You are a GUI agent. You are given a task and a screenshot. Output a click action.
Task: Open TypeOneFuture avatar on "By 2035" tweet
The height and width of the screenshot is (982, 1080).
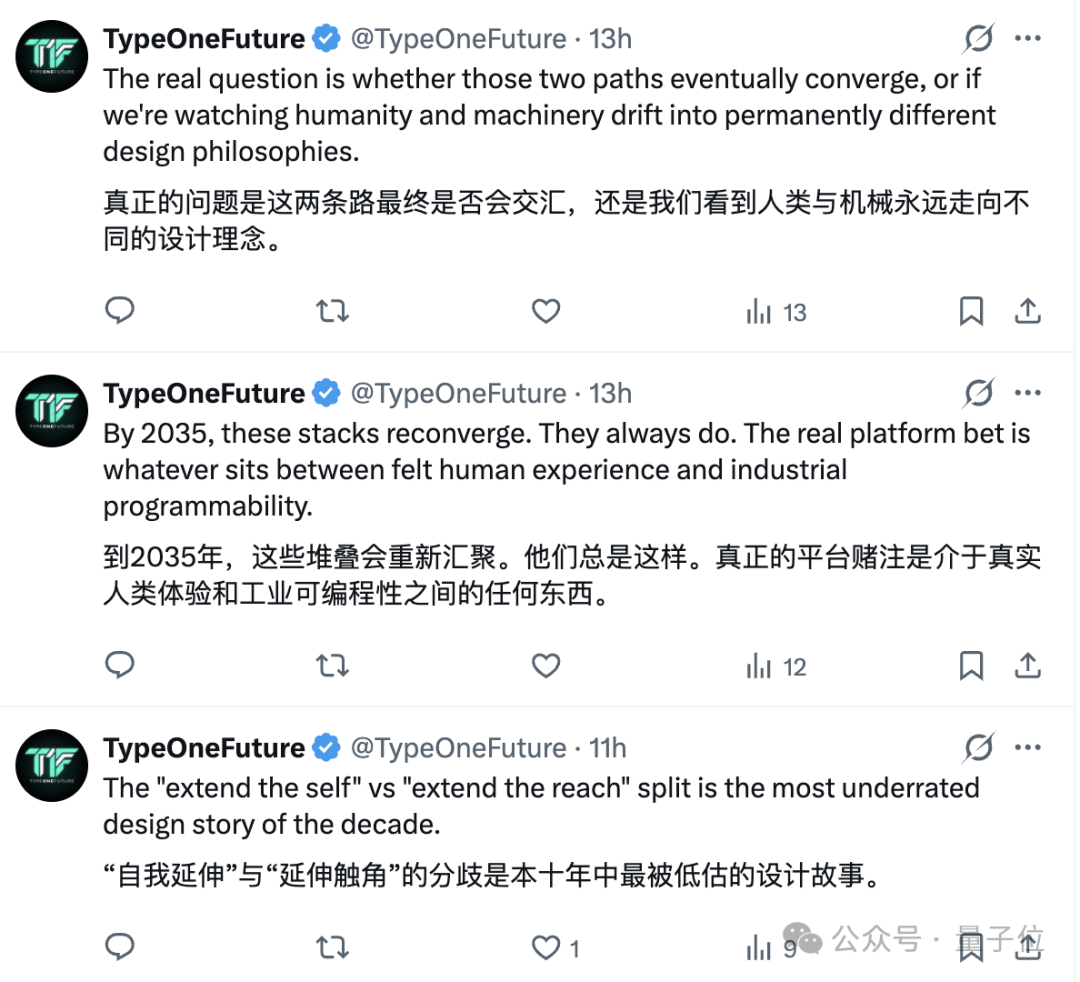tap(52, 411)
